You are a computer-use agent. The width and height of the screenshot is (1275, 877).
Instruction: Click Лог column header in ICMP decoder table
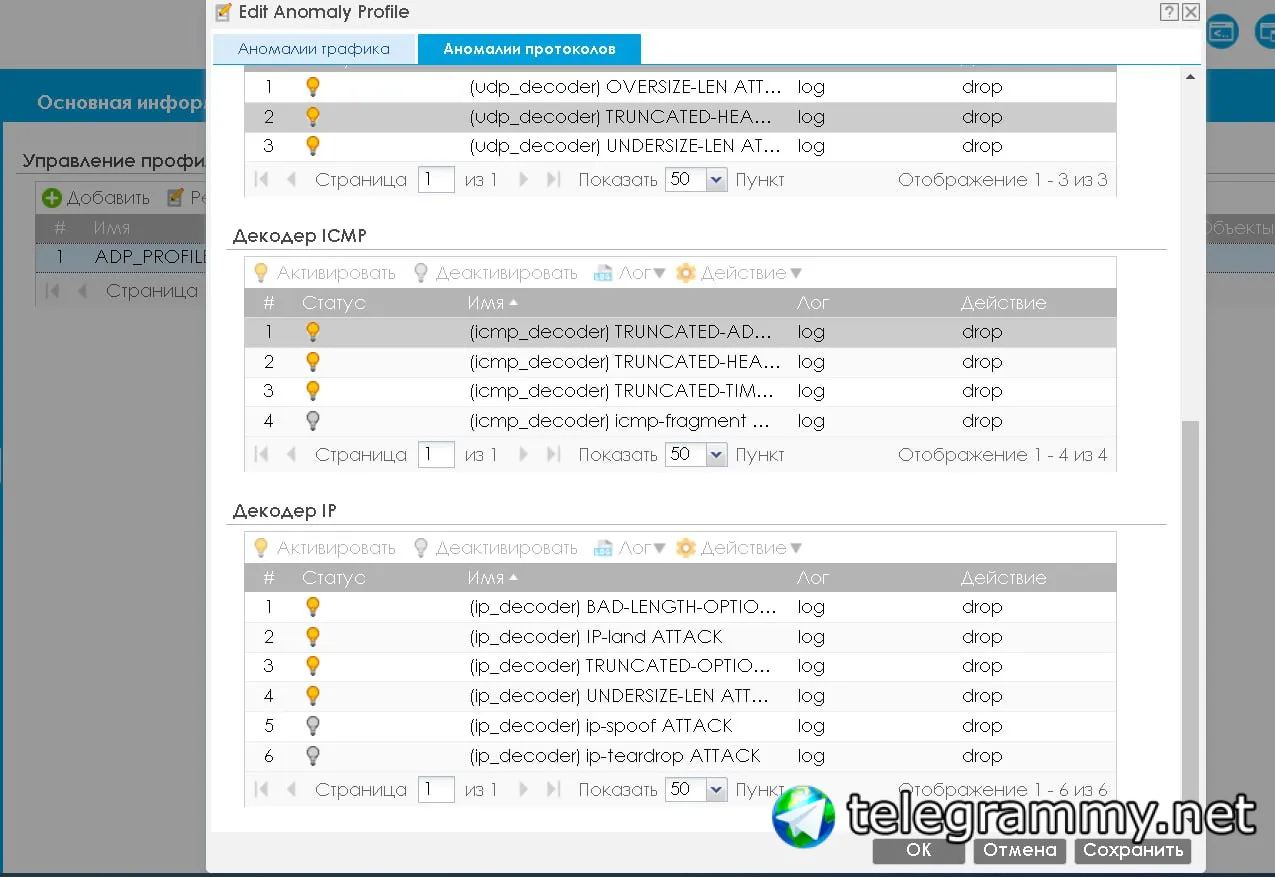(x=813, y=303)
